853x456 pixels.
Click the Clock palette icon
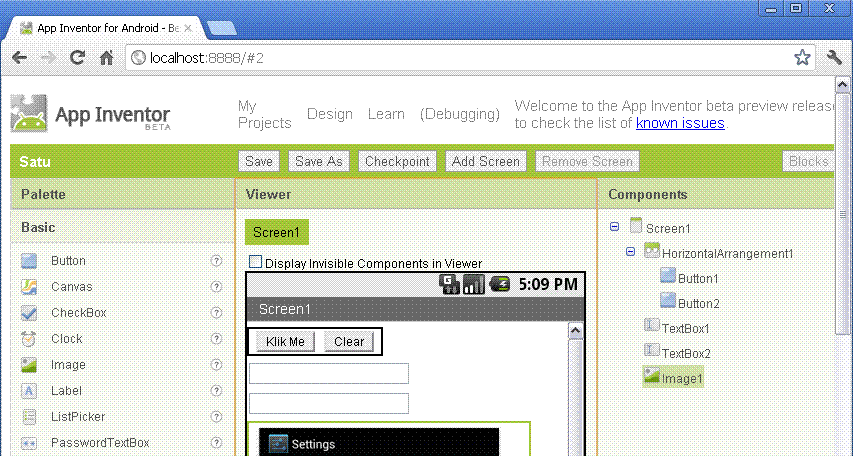[29, 339]
